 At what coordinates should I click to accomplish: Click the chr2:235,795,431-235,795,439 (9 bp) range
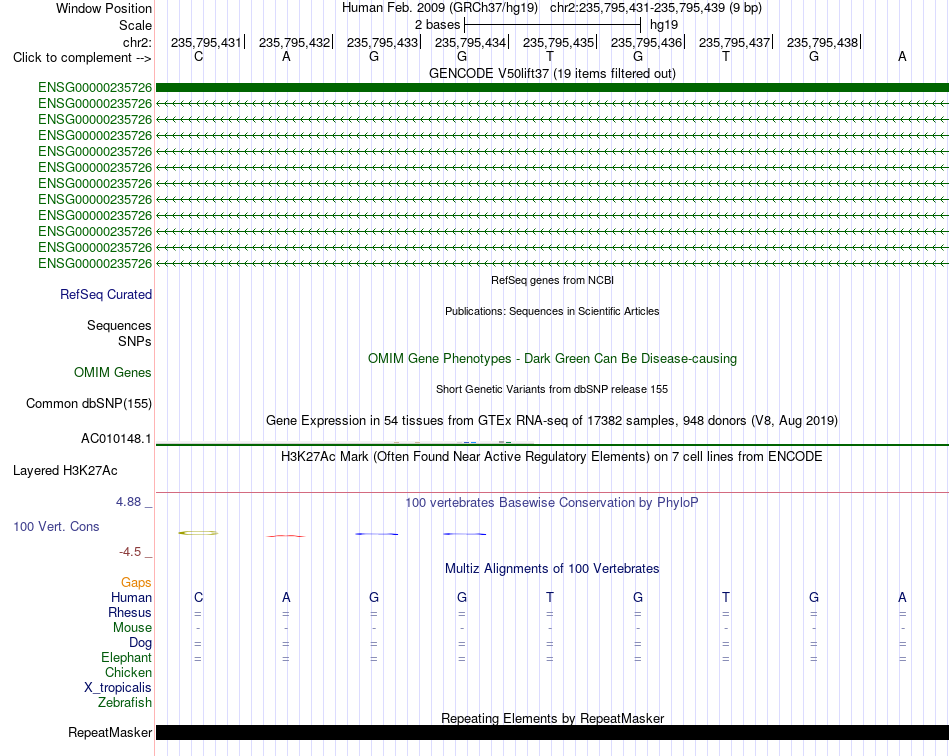coord(656,8)
